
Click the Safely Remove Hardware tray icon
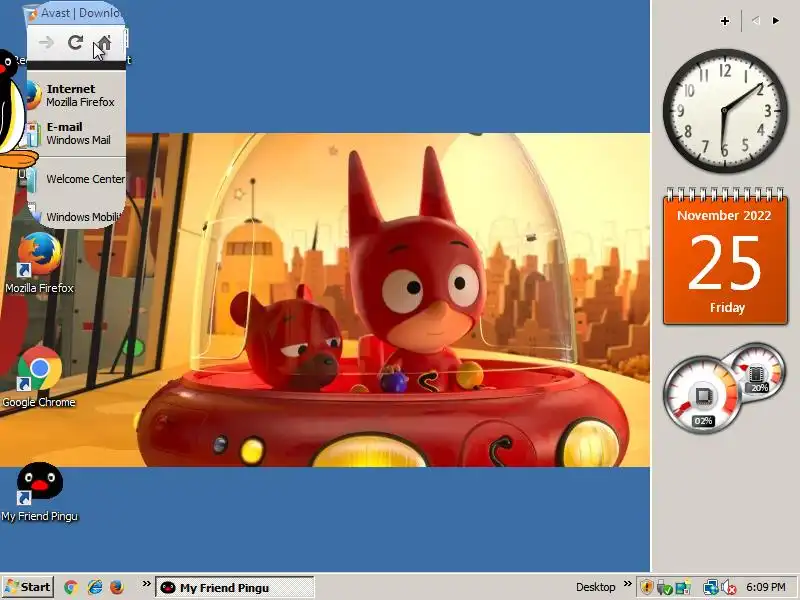coord(664,587)
